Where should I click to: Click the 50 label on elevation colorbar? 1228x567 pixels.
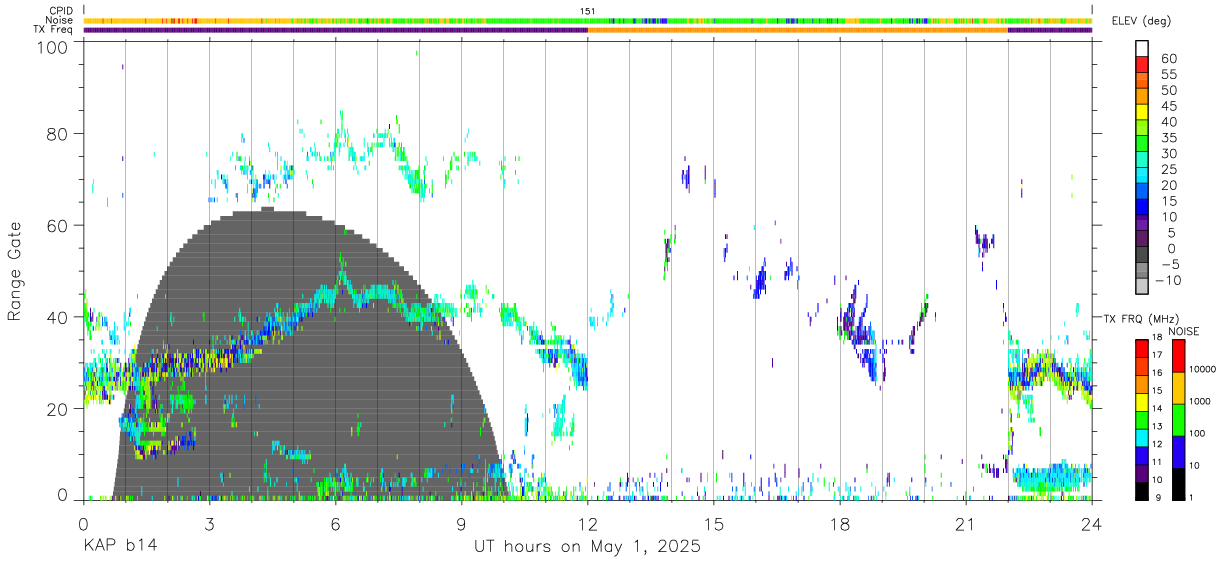click(1168, 90)
